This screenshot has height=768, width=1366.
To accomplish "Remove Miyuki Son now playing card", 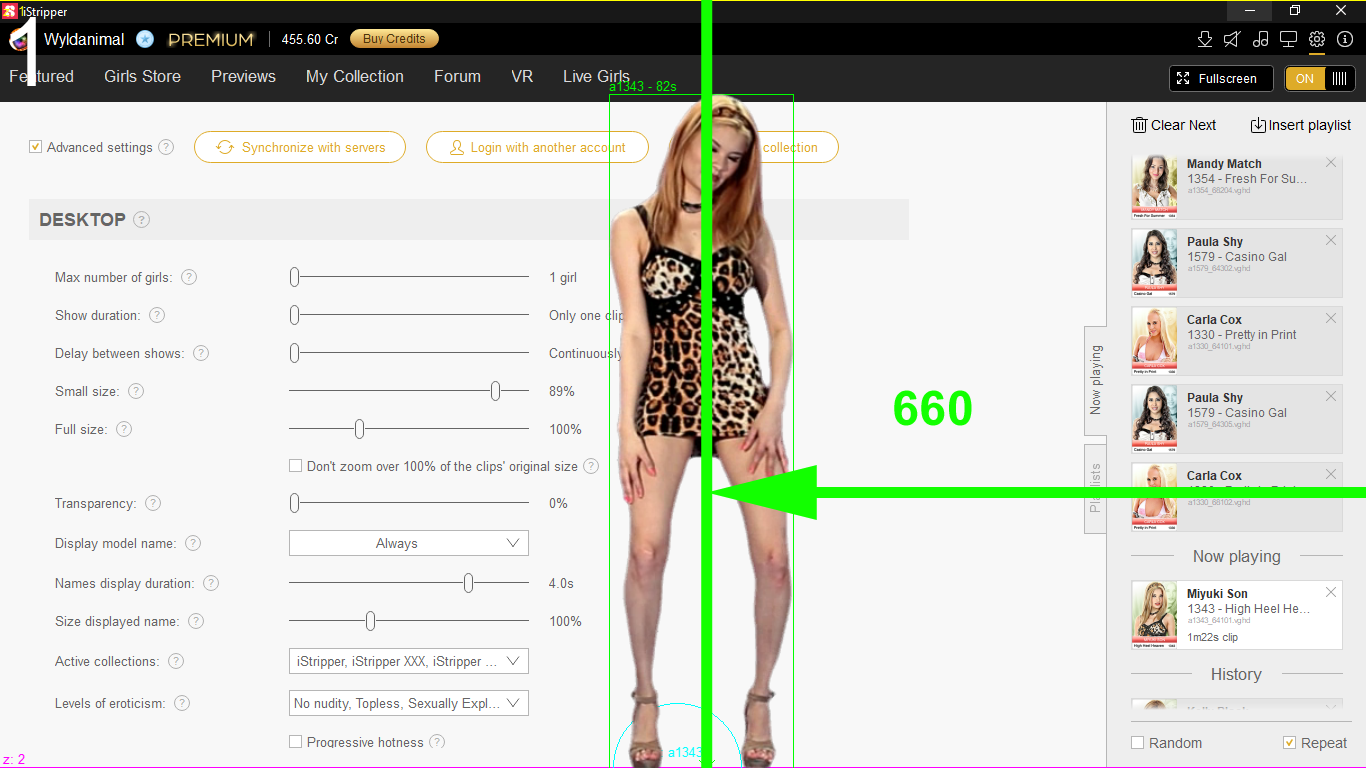I will pos(1331,593).
